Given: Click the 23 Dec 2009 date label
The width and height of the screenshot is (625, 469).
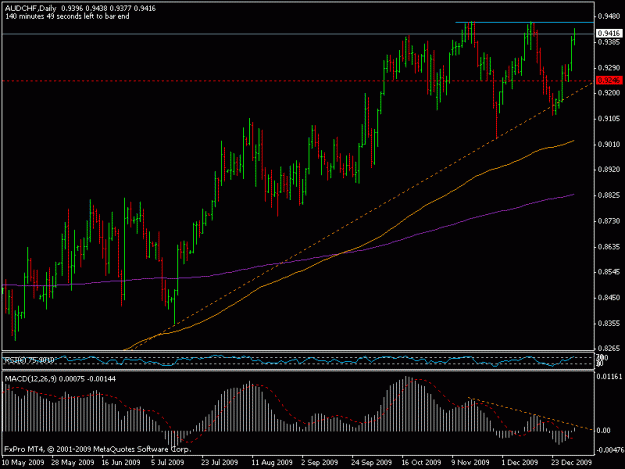Looking at the screenshot, I should point(572,462).
